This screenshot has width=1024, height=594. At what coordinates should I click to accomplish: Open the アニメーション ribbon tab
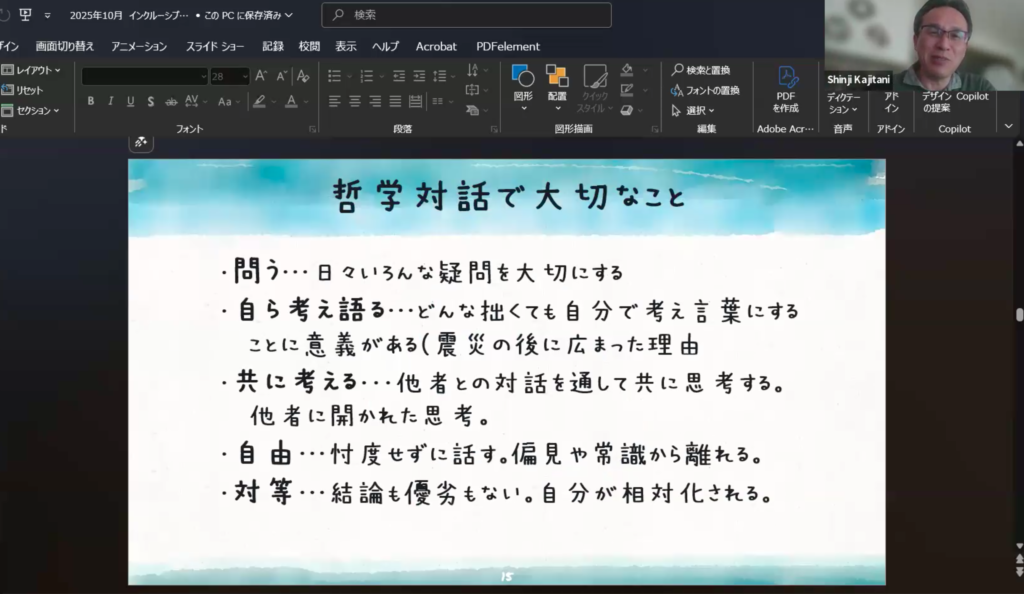[139, 46]
